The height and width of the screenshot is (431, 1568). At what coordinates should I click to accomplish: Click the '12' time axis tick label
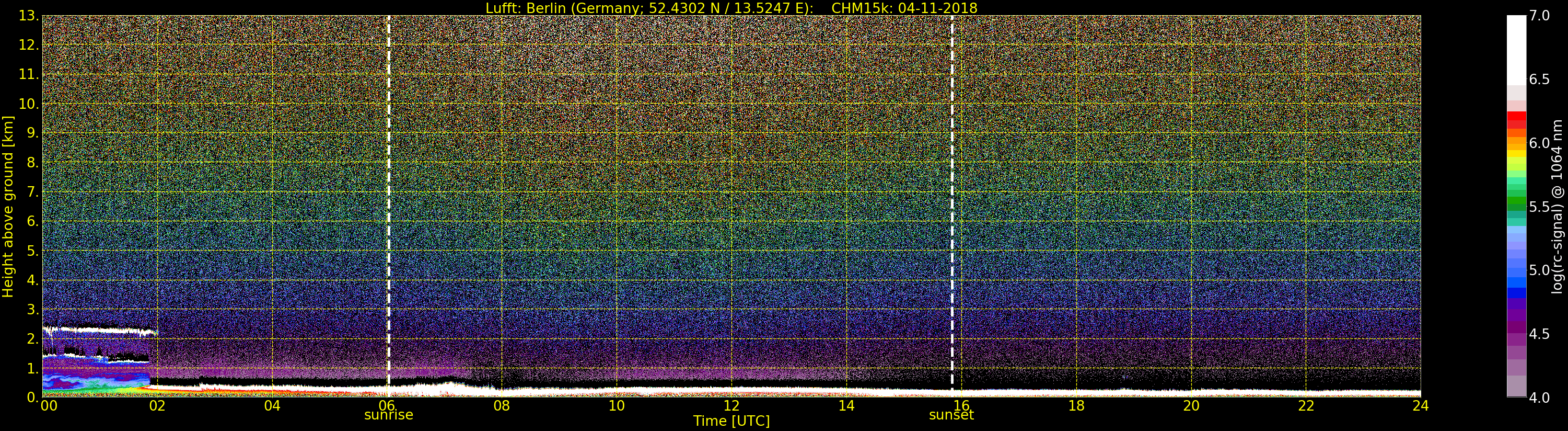coord(731,406)
